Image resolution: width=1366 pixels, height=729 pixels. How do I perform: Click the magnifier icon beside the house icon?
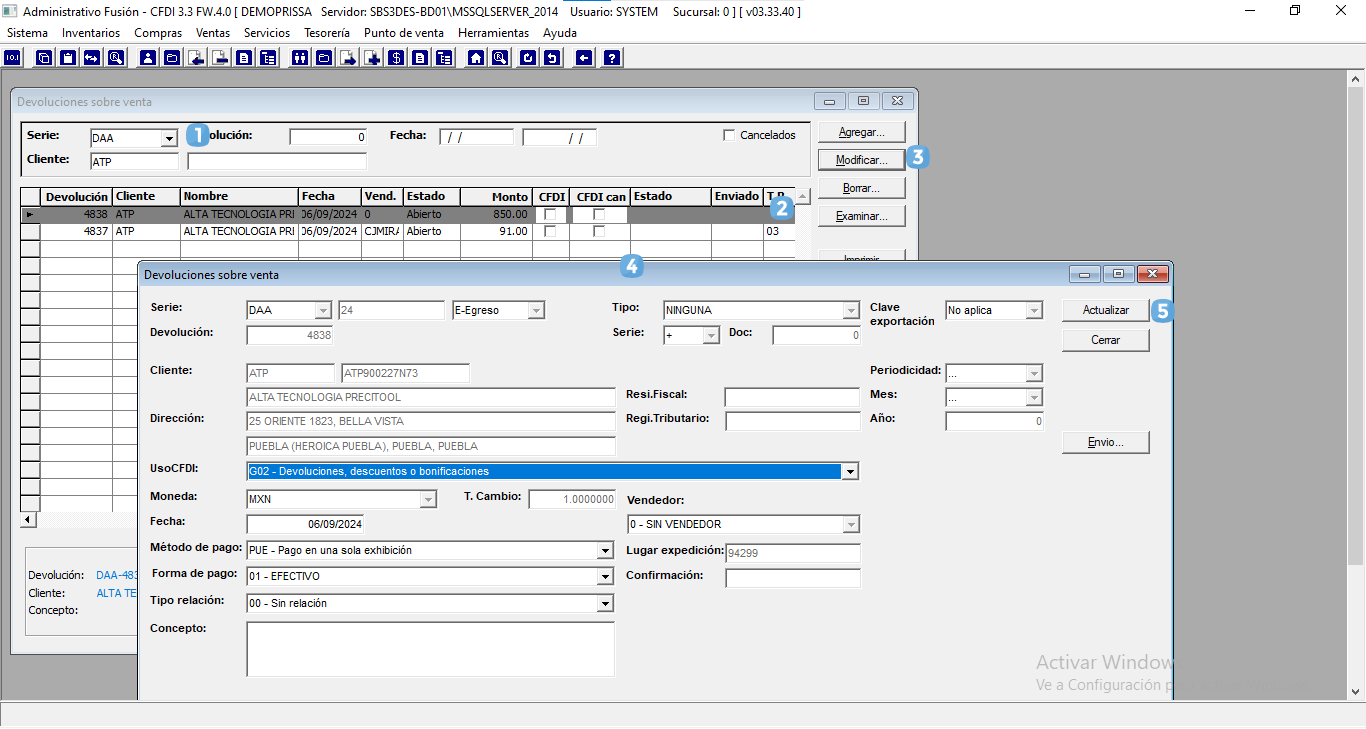tap(500, 58)
